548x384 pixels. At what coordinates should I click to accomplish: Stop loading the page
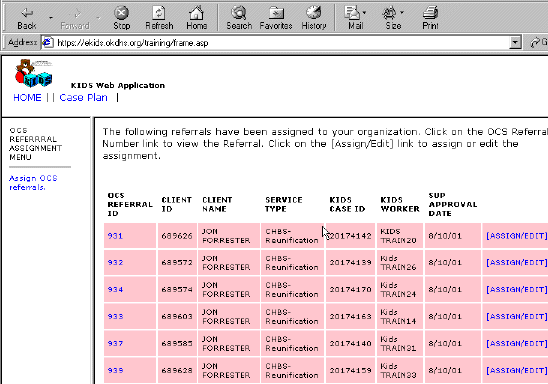tap(122, 18)
